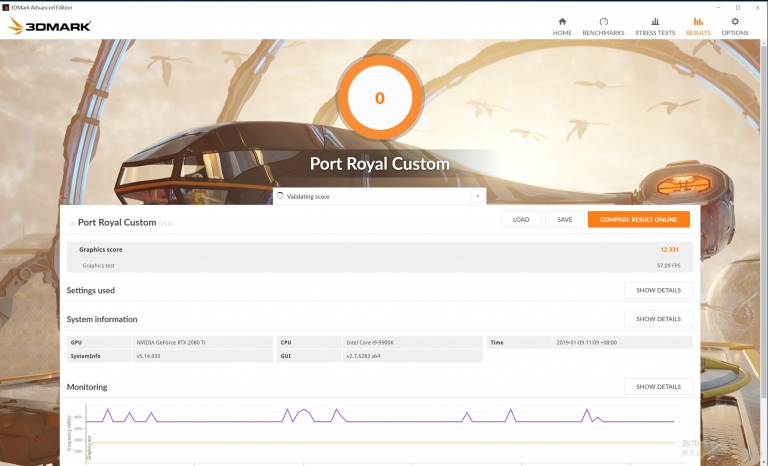Click the orange score circle showing 0
The image size is (768, 466).
click(x=380, y=98)
